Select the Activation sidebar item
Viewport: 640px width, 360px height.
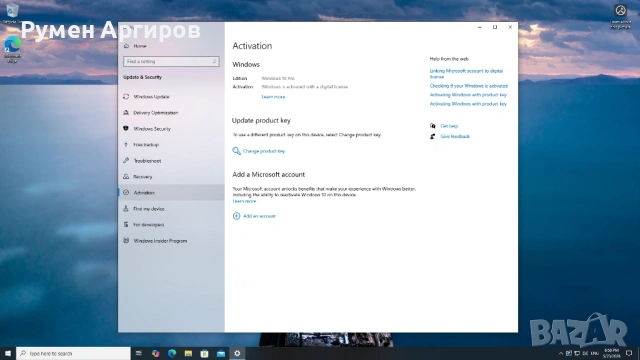point(171,193)
